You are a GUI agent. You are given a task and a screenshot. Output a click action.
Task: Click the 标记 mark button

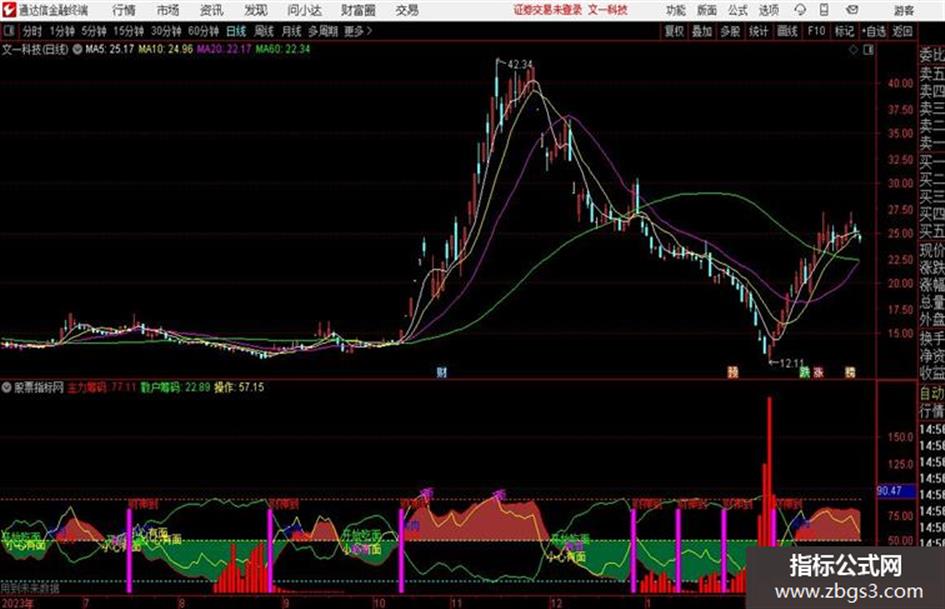point(844,31)
